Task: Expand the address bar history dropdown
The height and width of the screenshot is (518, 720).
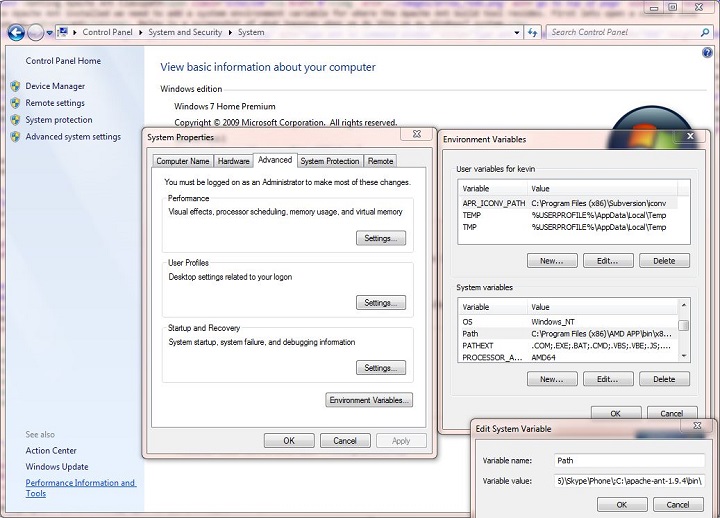Action: 517,32
